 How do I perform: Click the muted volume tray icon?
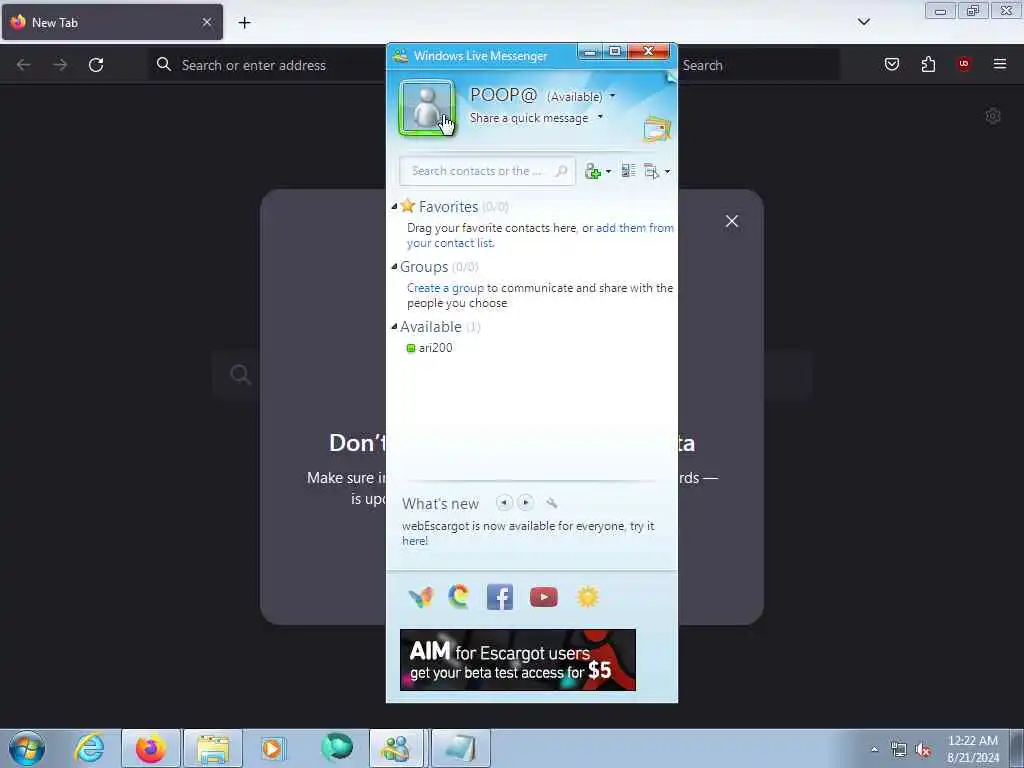[x=923, y=750]
